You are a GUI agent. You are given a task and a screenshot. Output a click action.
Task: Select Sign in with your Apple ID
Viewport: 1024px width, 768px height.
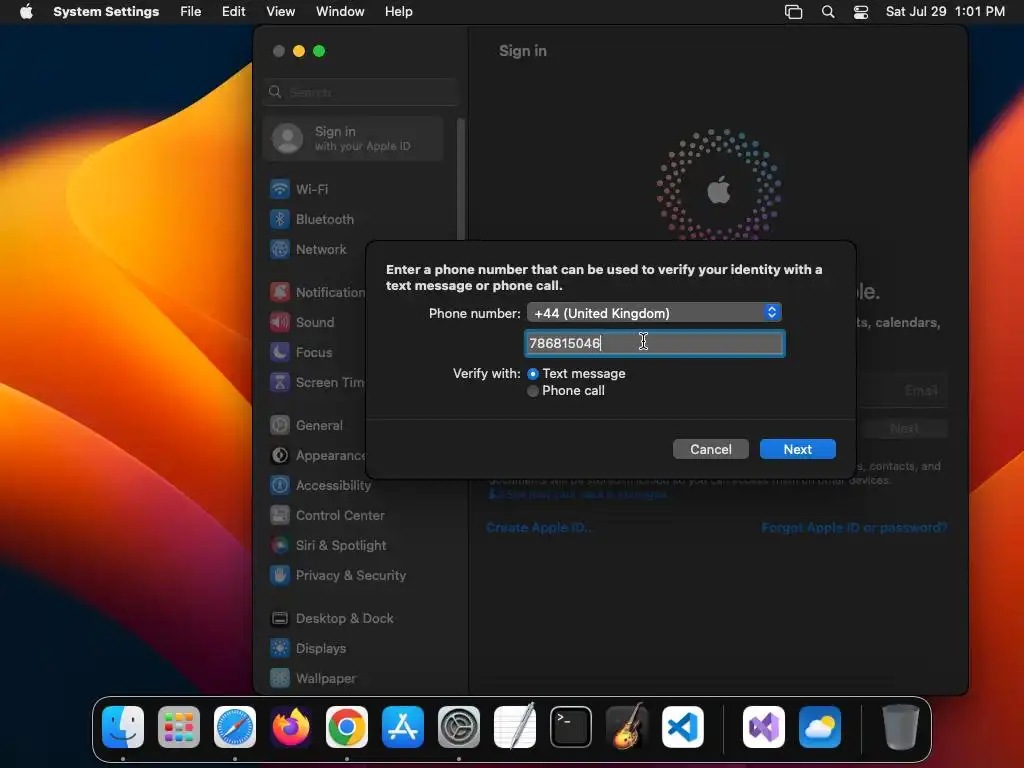pyautogui.click(x=353, y=138)
